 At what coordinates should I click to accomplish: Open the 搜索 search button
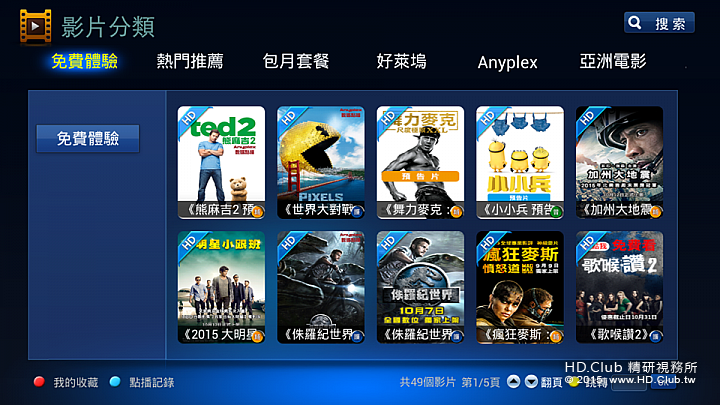[659, 22]
